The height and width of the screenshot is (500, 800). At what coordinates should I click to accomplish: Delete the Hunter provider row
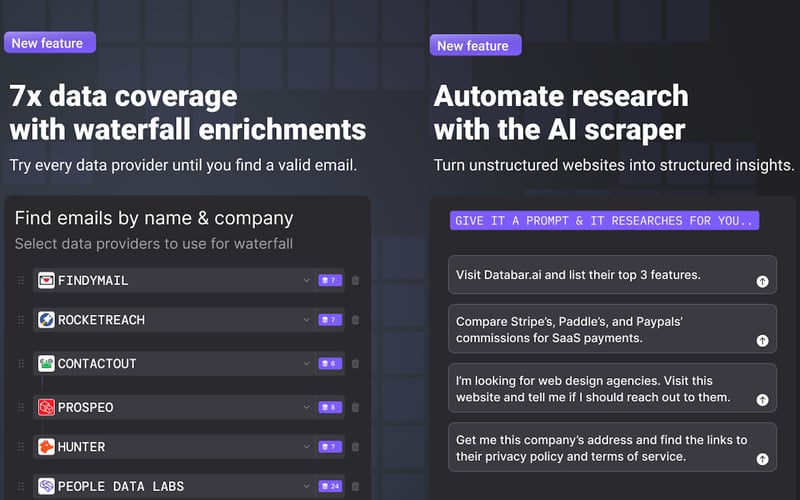[356, 447]
